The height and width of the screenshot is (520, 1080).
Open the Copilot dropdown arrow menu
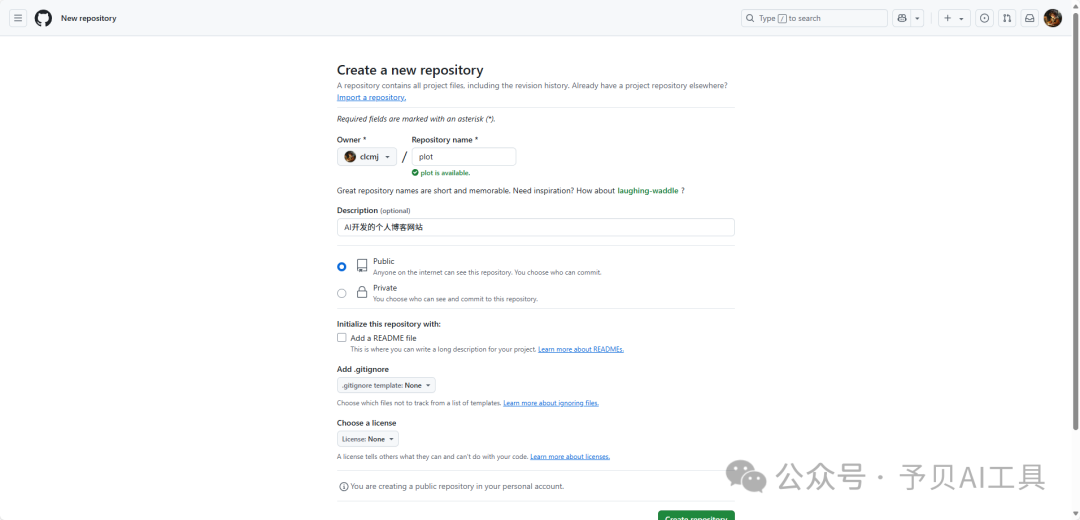(x=918, y=18)
